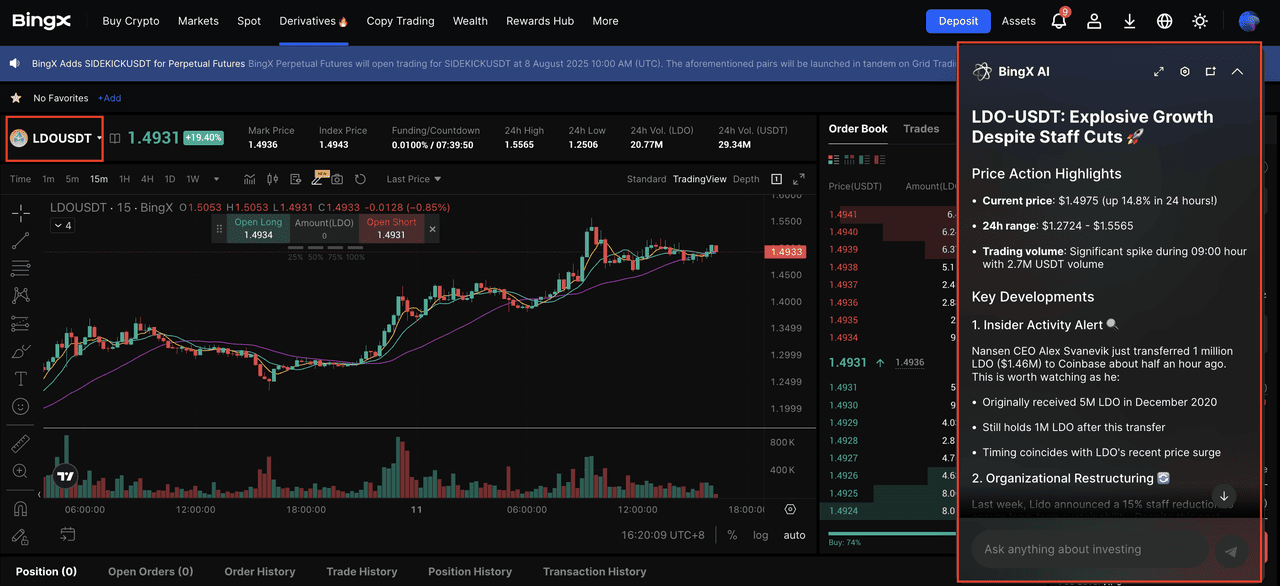Screen dimensions: 1280x586
Task: Switch to the Order History tab
Action: (260, 572)
